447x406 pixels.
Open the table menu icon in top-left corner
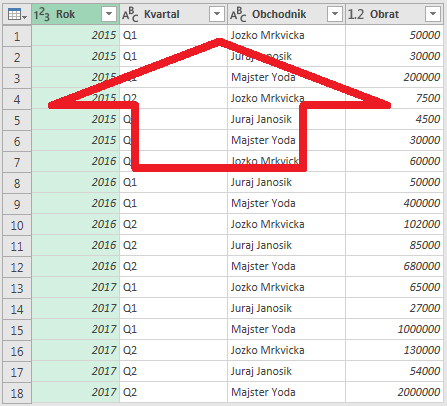pyautogui.click(x=17, y=14)
